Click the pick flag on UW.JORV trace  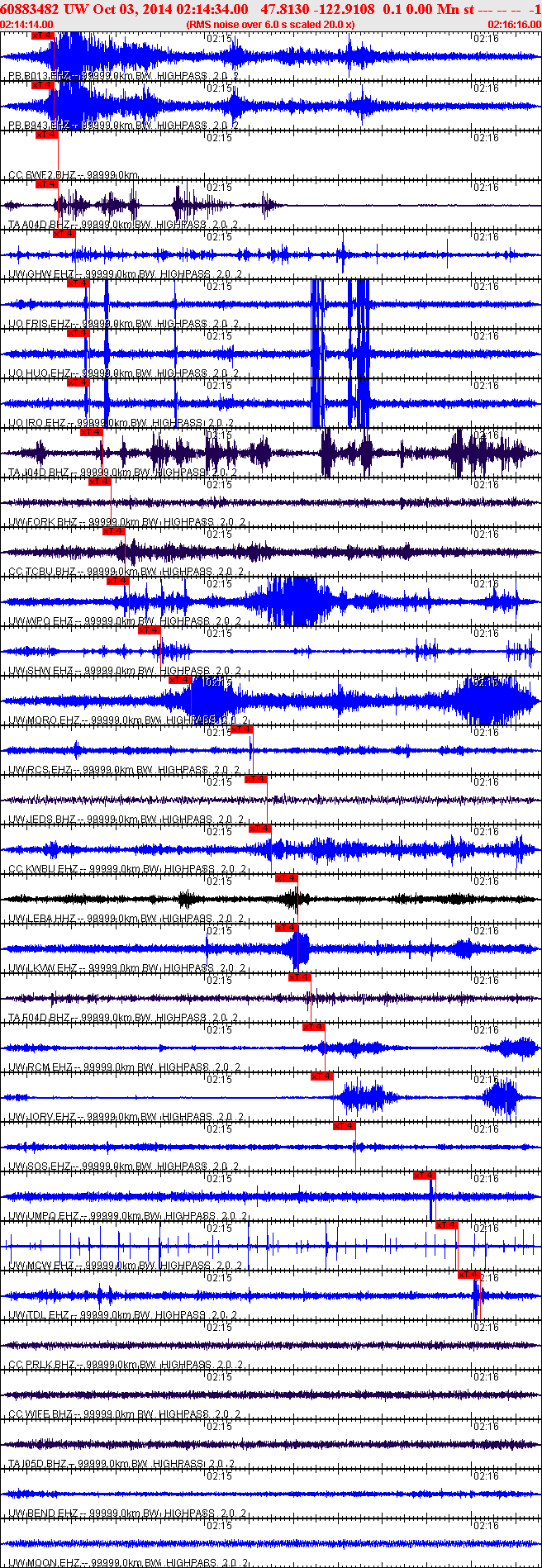pyautogui.click(x=322, y=1076)
